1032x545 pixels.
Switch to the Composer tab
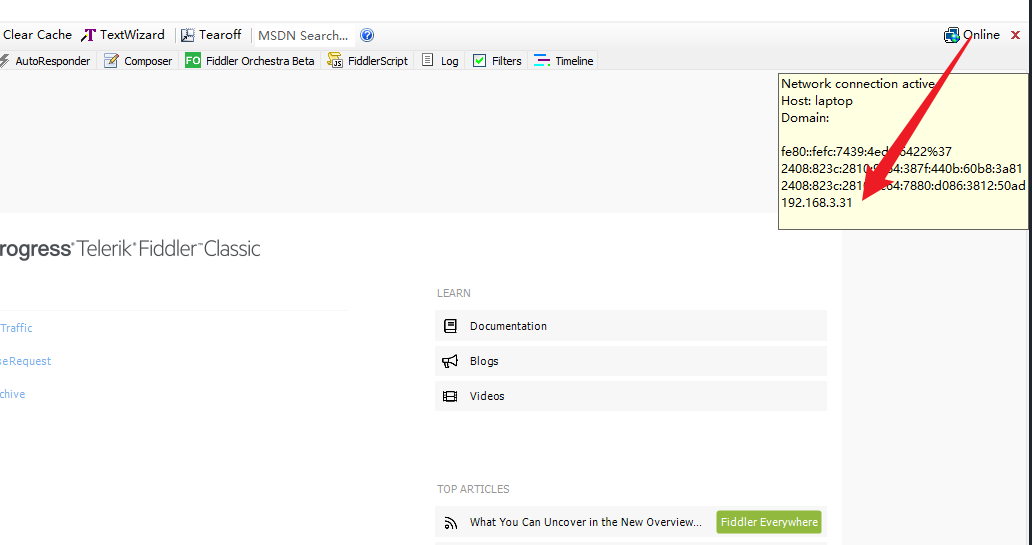coord(139,61)
